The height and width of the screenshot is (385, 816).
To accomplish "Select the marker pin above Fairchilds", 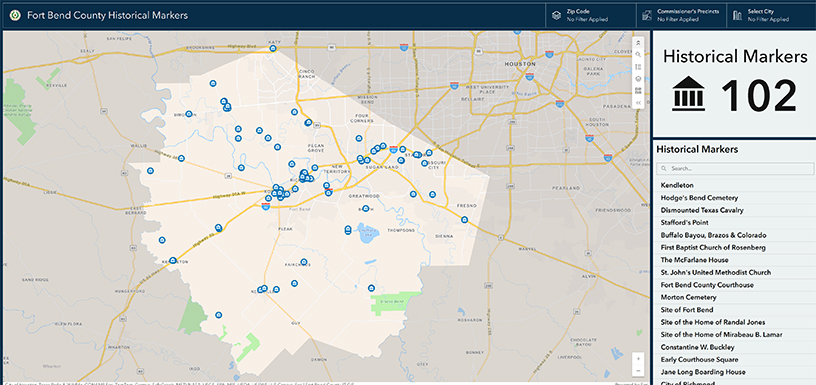I will 304,262.
